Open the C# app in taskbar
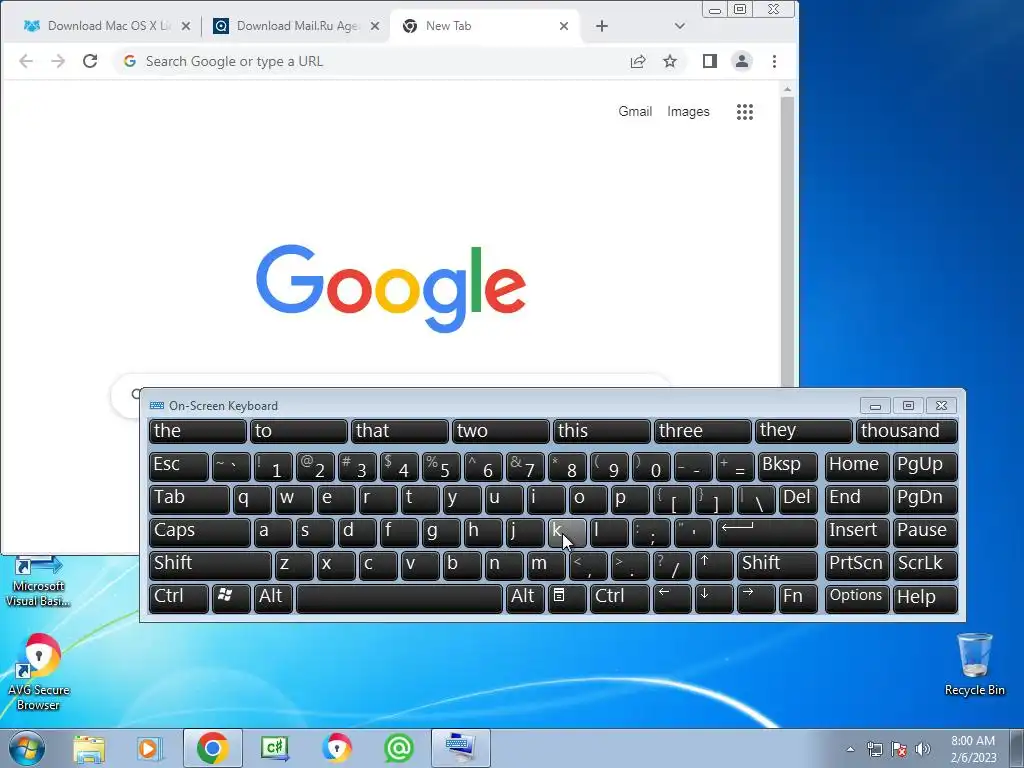The image size is (1024, 768). [x=274, y=749]
